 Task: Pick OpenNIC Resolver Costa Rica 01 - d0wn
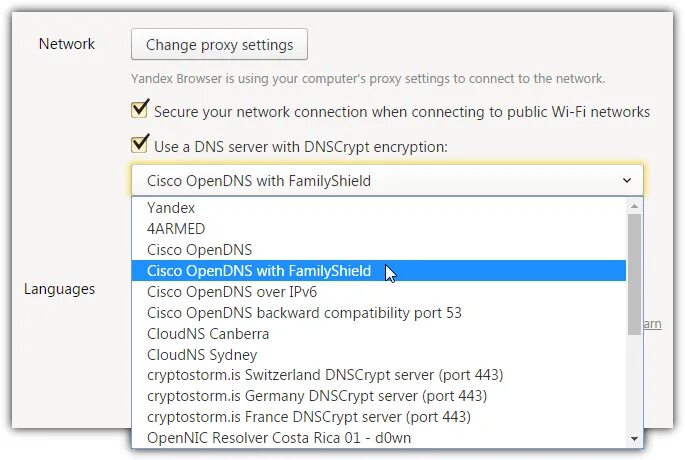pos(379,438)
